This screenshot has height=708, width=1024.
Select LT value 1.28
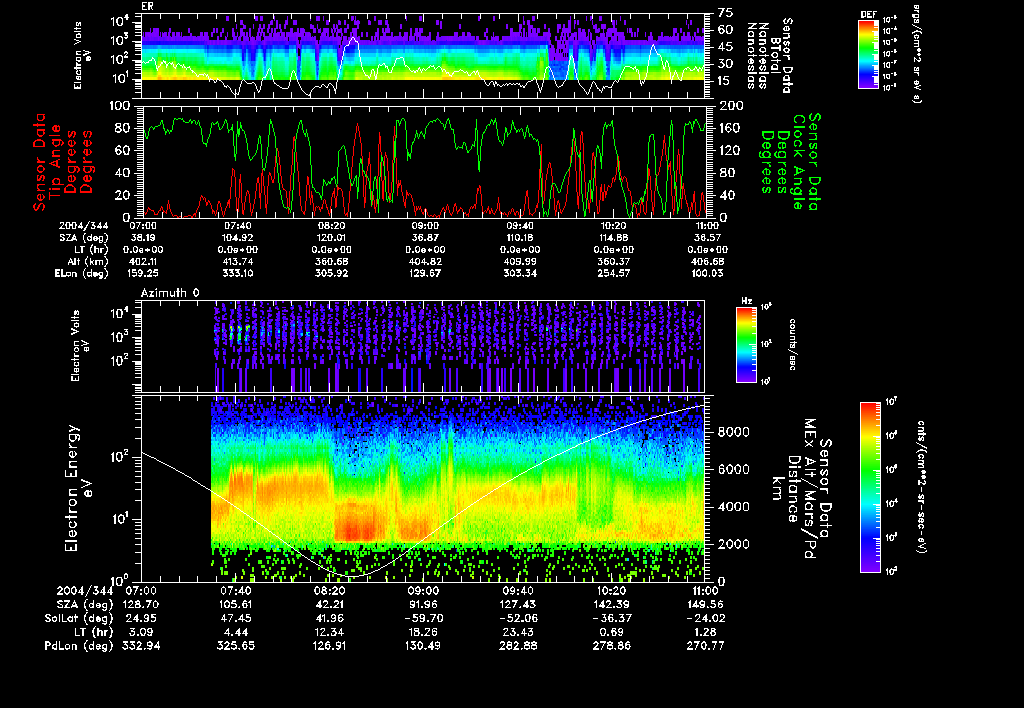tap(705, 632)
